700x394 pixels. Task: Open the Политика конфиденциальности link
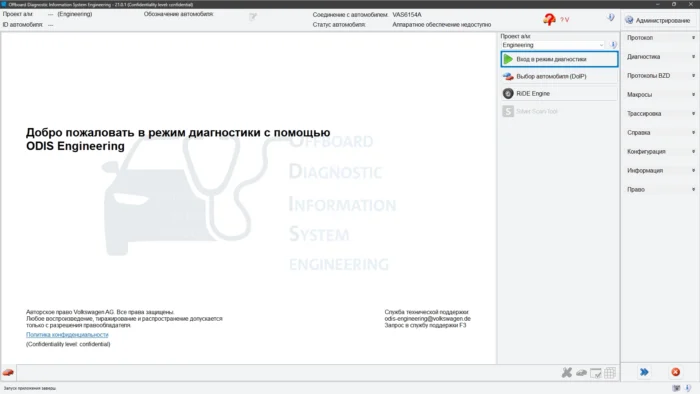(67, 335)
